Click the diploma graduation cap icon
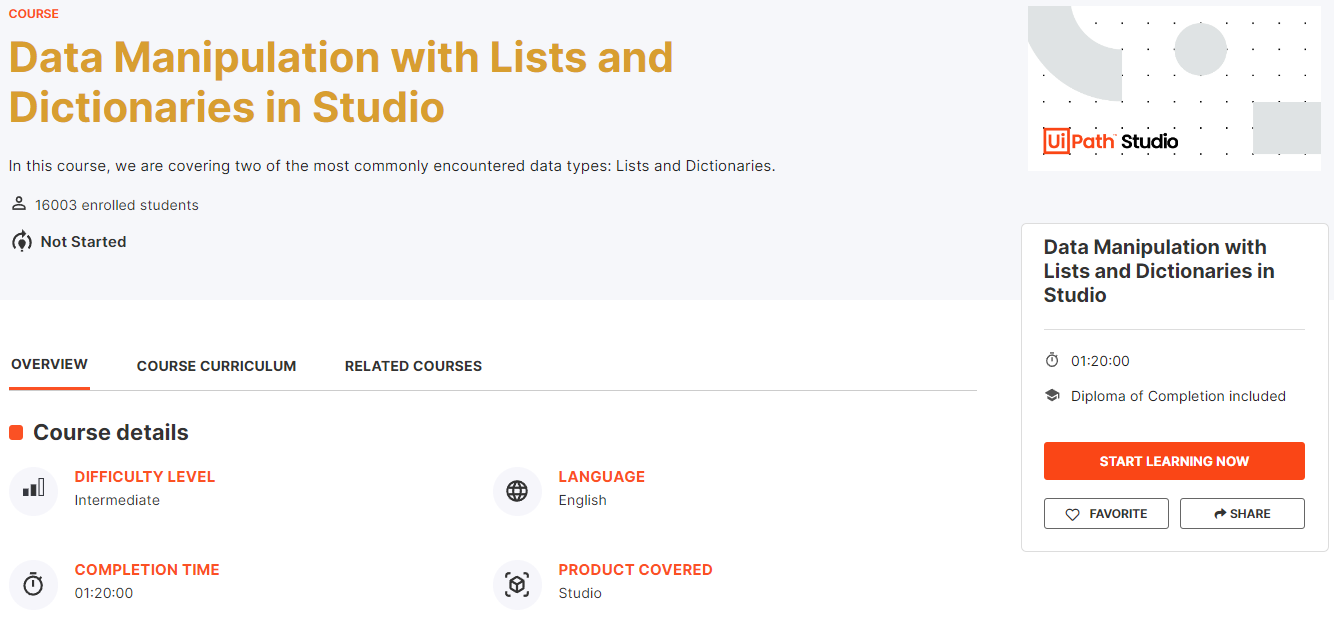Image resolution: width=1334 pixels, height=623 pixels. tap(1052, 396)
